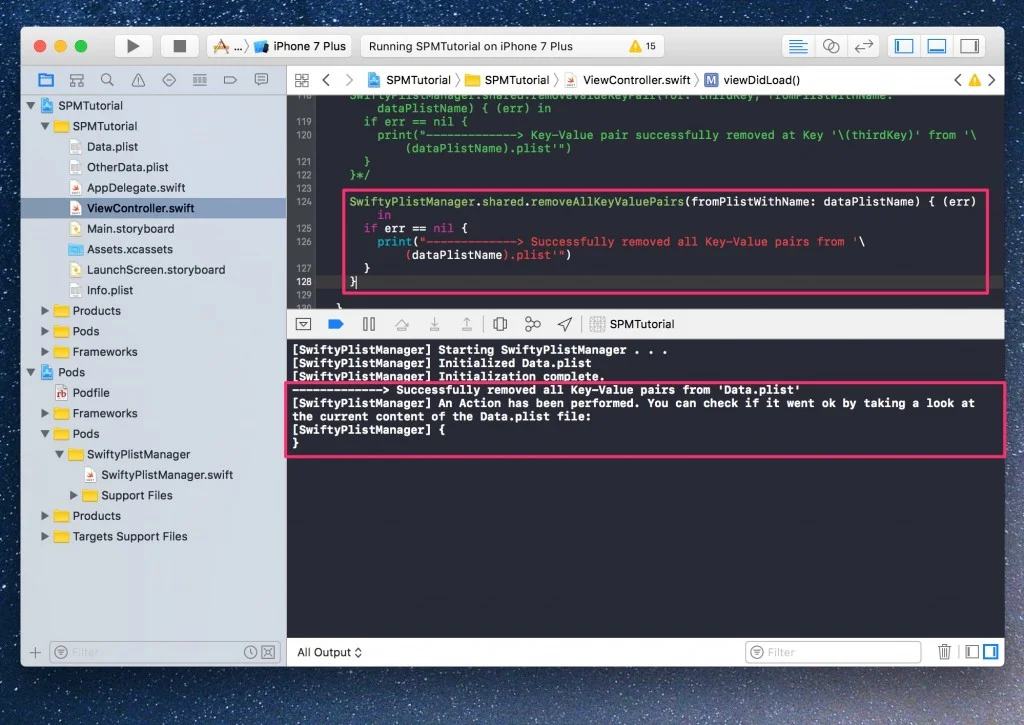Open the project navigator tab
This screenshot has height=725, width=1024.
pyautogui.click(x=46, y=80)
